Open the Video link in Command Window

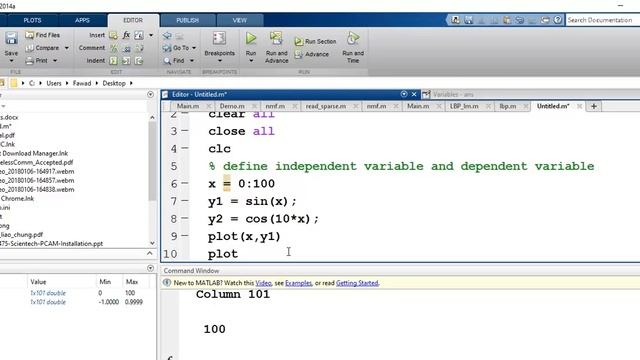pos(263,283)
